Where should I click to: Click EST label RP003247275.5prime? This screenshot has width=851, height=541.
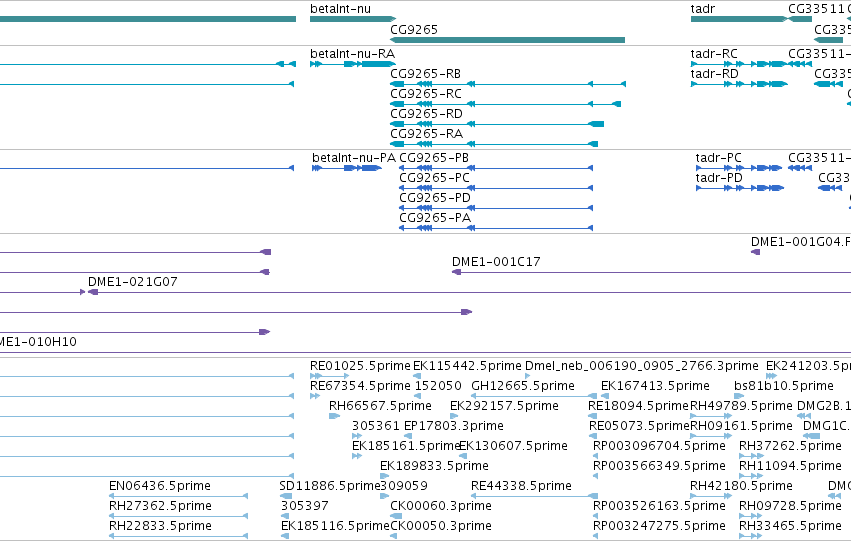coord(659,527)
